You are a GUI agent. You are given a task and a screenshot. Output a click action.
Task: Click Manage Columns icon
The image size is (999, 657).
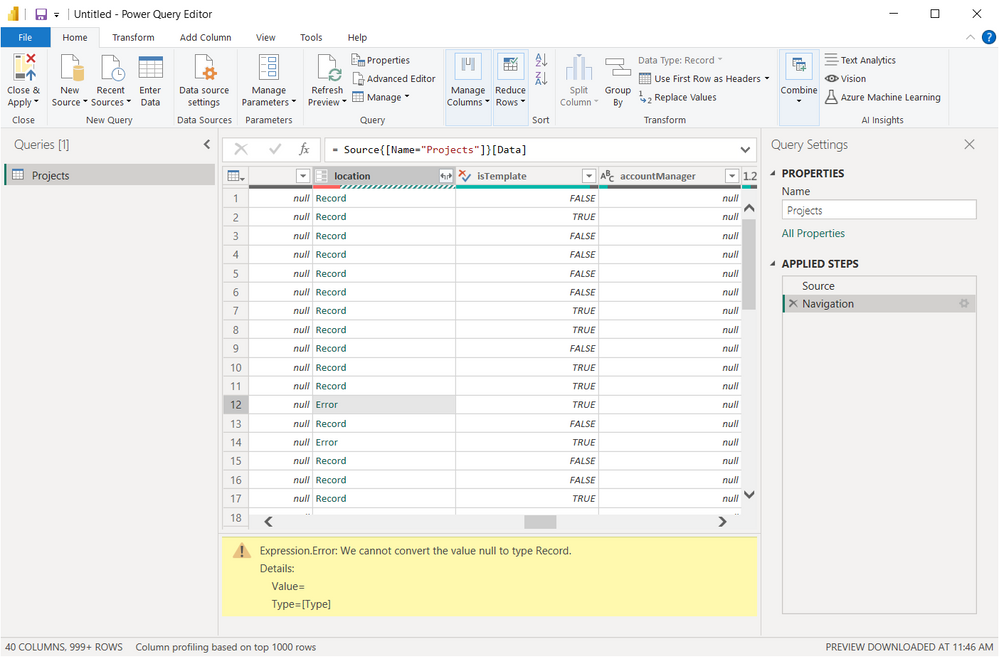coord(468,67)
